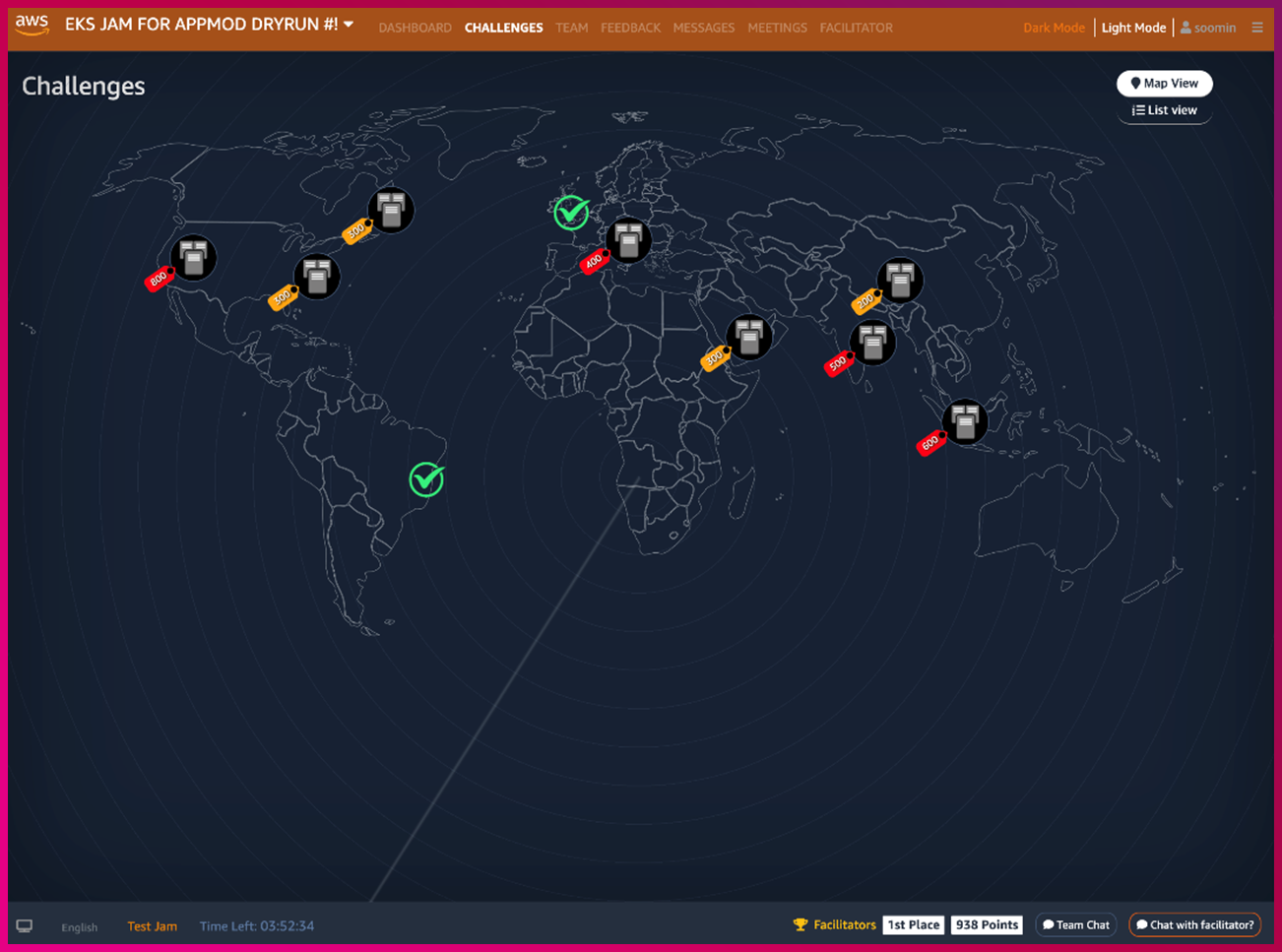This screenshot has width=1282, height=952.
Task: Switch to Light Mode
Action: pos(1133,28)
